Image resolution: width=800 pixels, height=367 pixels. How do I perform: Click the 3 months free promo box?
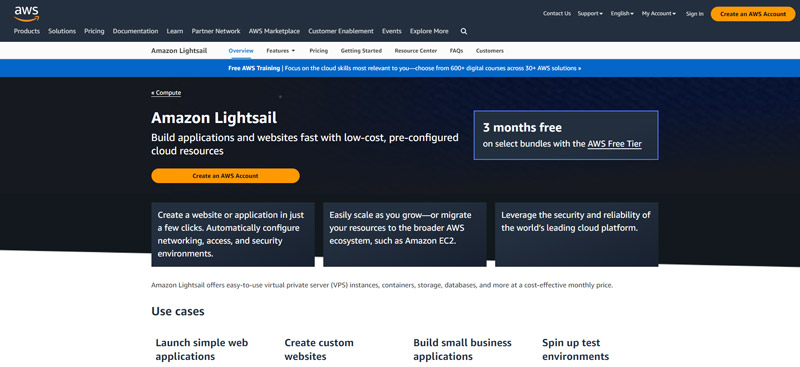[566, 135]
